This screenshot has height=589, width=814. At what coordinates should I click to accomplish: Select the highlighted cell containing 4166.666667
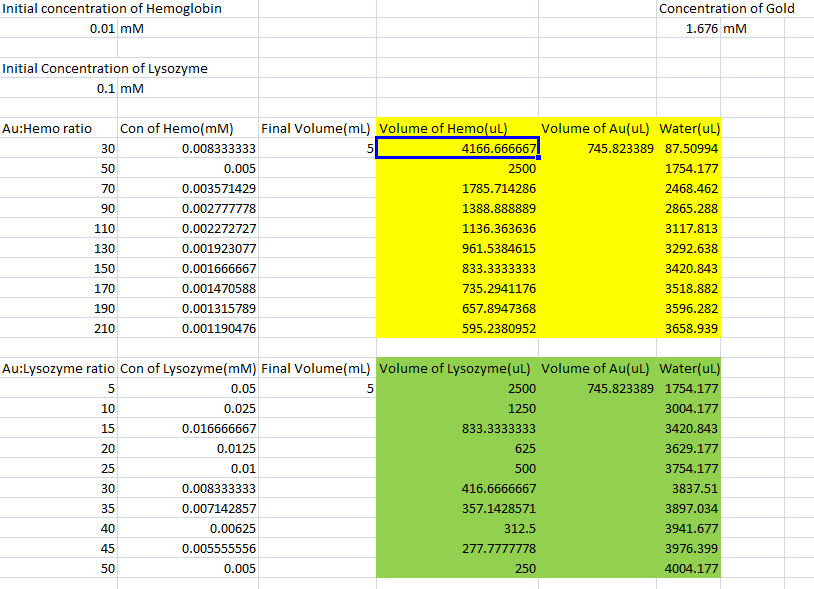tap(457, 149)
